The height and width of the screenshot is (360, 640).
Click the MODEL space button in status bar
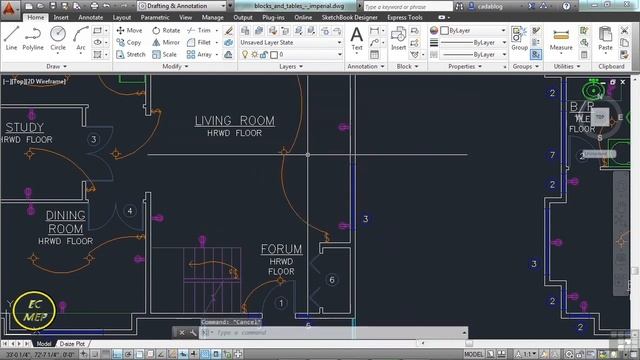[473, 354]
